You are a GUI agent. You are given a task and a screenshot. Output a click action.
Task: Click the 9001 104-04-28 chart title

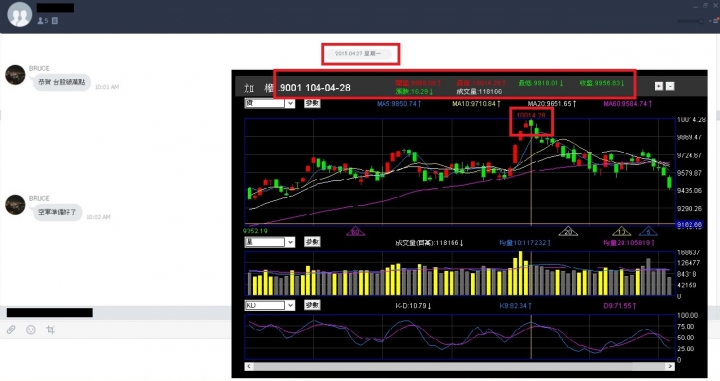click(x=315, y=88)
